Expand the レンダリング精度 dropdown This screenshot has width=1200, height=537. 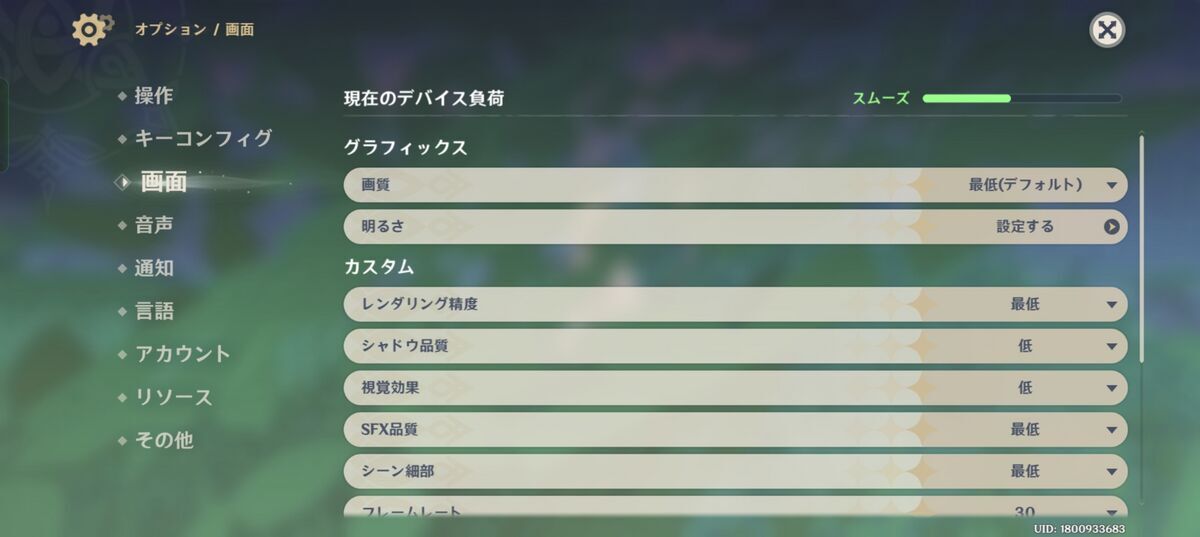735,304
